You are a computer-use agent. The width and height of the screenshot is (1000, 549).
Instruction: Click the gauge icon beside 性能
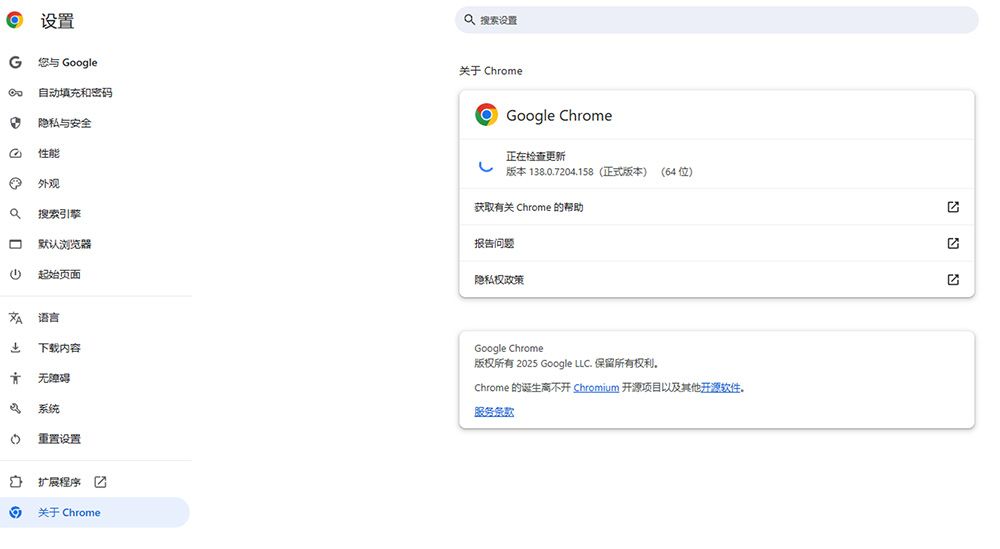click(x=15, y=154)
